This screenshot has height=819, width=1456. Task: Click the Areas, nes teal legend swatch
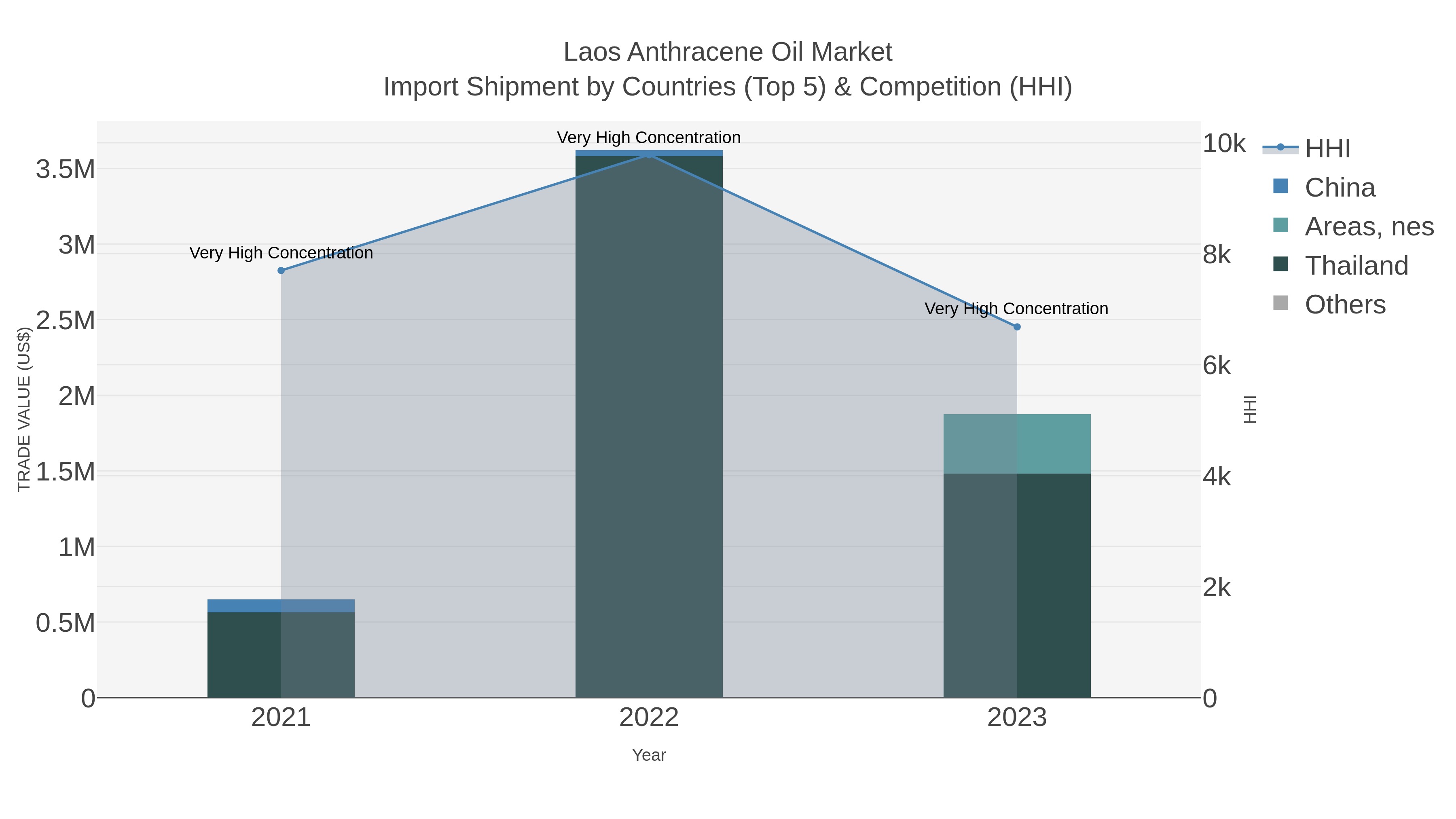1280,225
